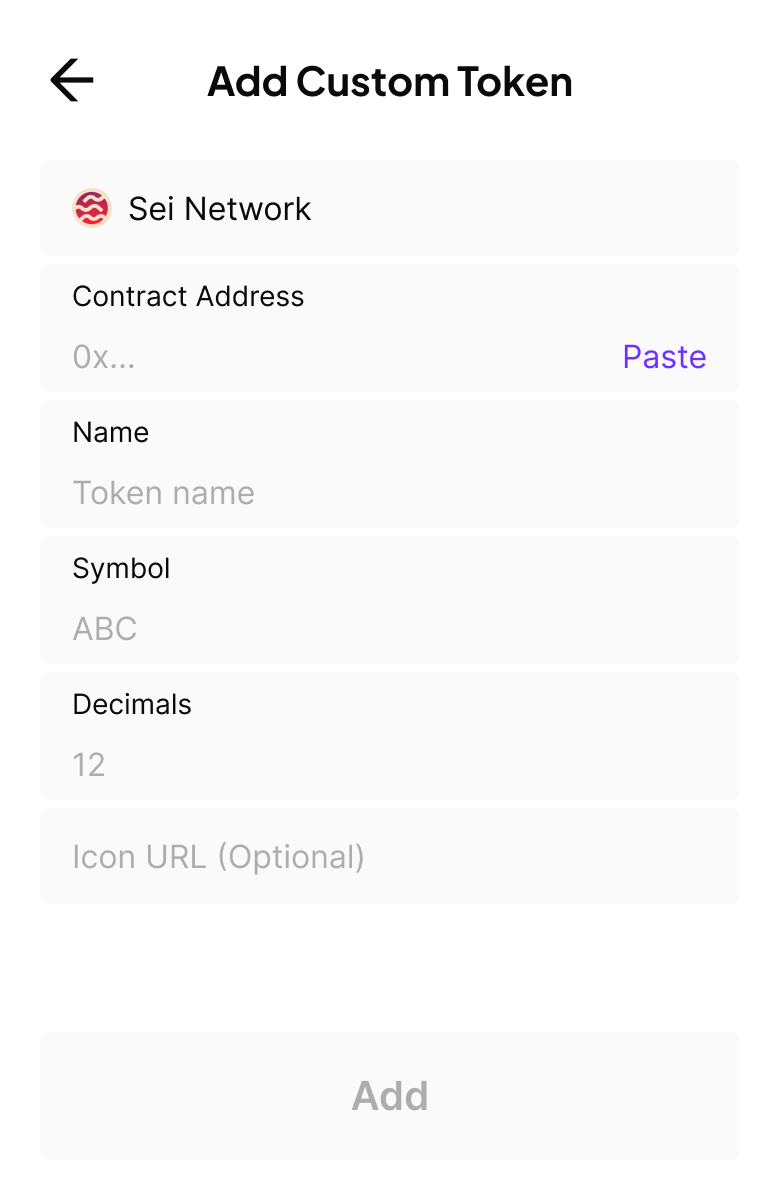
Task: Focus the 'ABC' symbol placeholder input
Action: (300, 629)
